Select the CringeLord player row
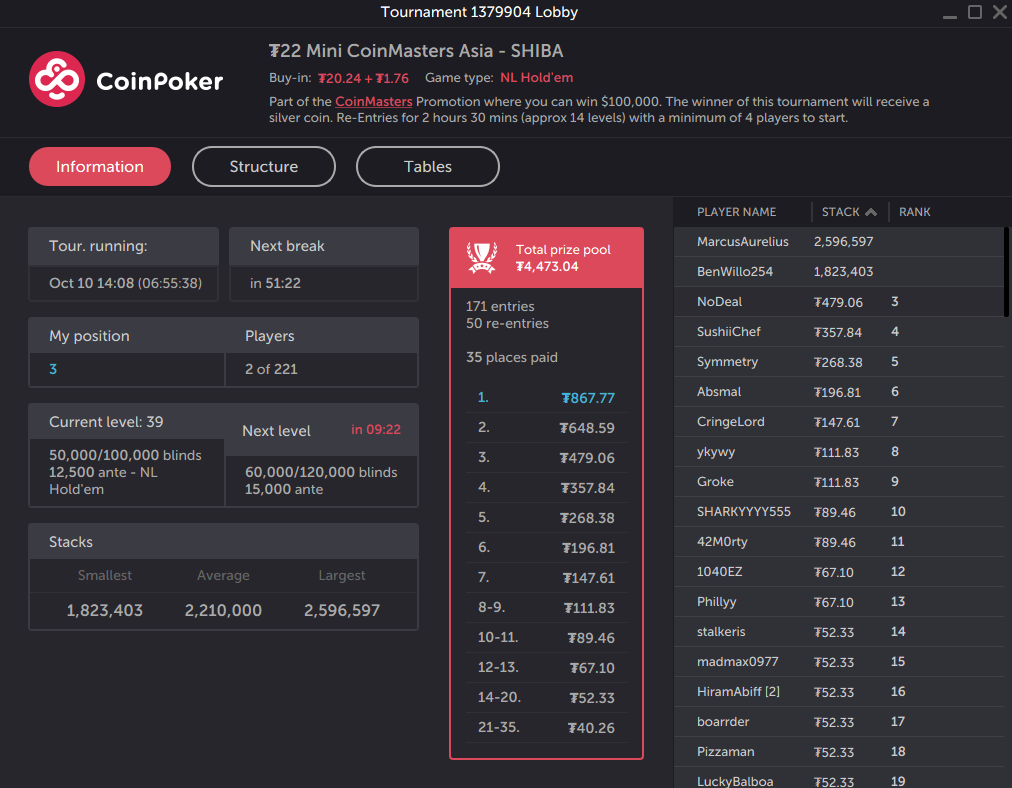Screen dimensions: 1012x788 [x=838, y=421]
